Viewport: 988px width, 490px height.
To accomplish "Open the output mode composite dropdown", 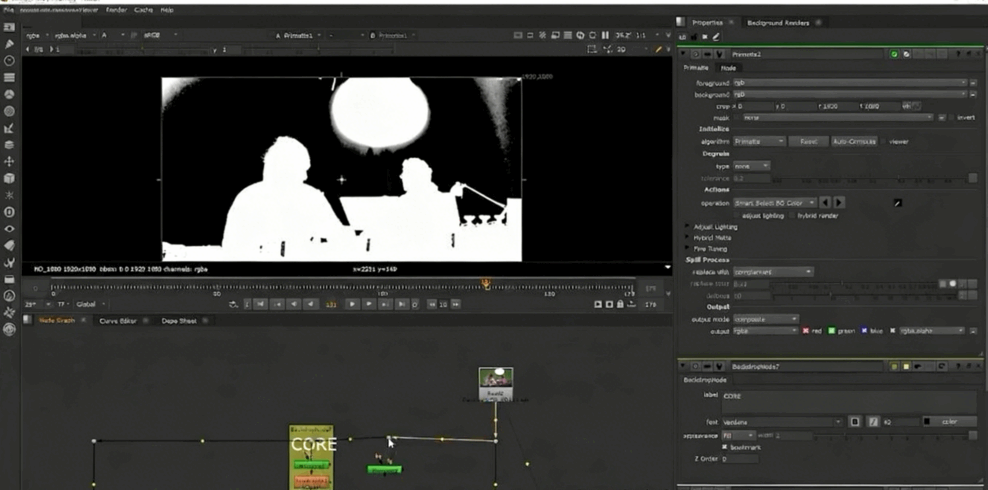I will [766, 319].
